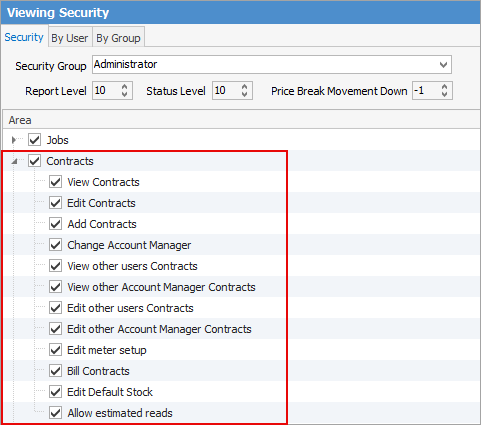This screenshot has width=481, height=425.
Task: Uncheck the Edit meter setup checkbox
Action: tap(55, 350)
